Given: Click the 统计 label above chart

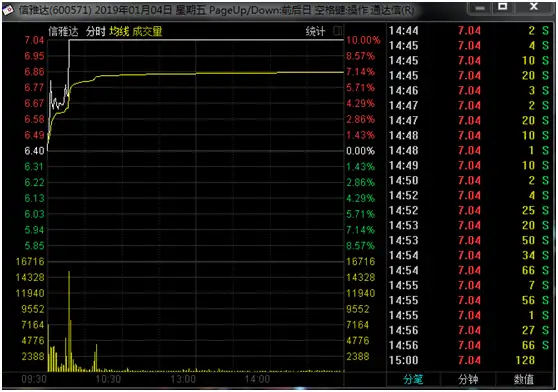Looking at the screenshot, I should click(315, 31).
